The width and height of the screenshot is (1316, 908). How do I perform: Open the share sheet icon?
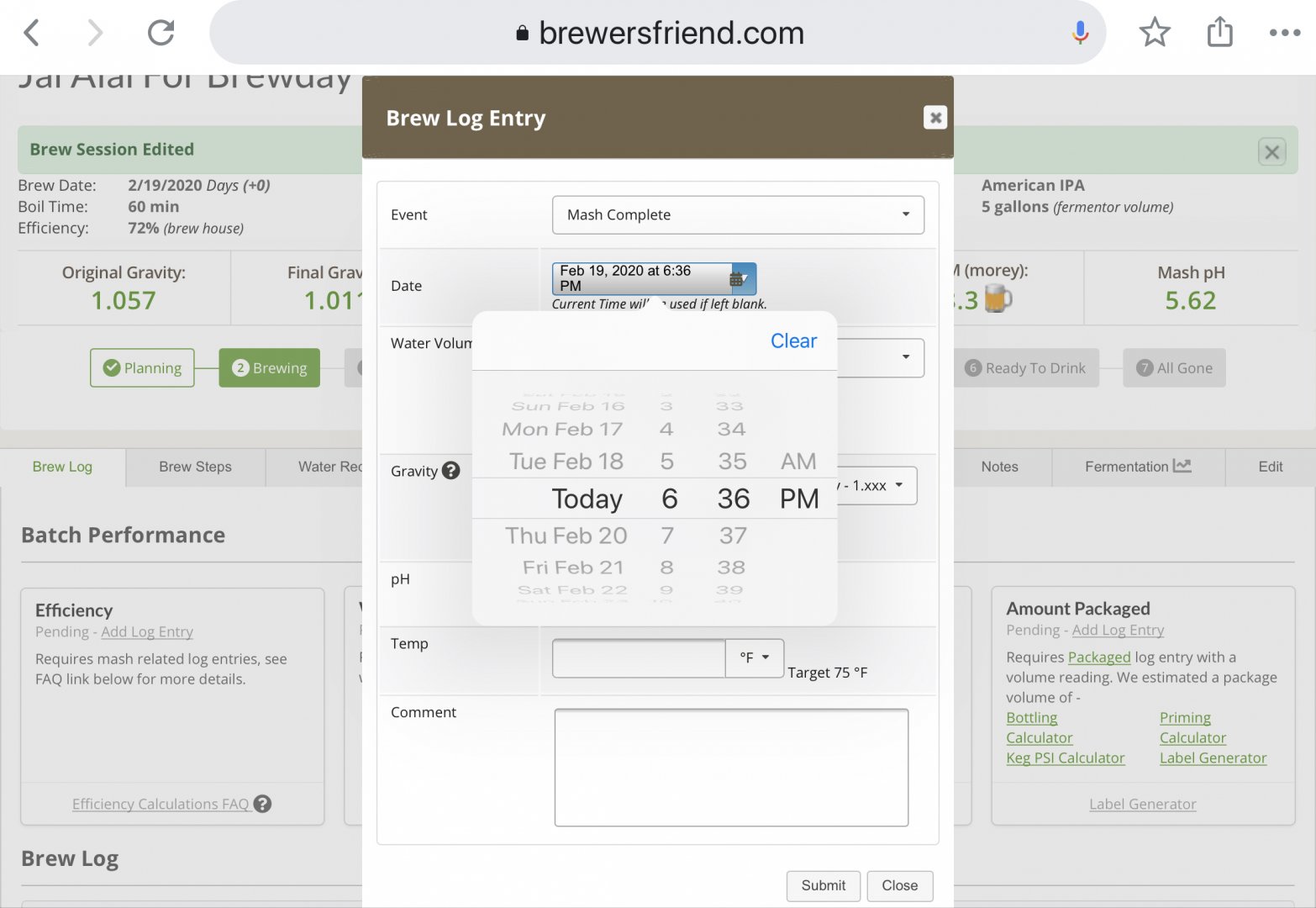tap(1219, 32)
